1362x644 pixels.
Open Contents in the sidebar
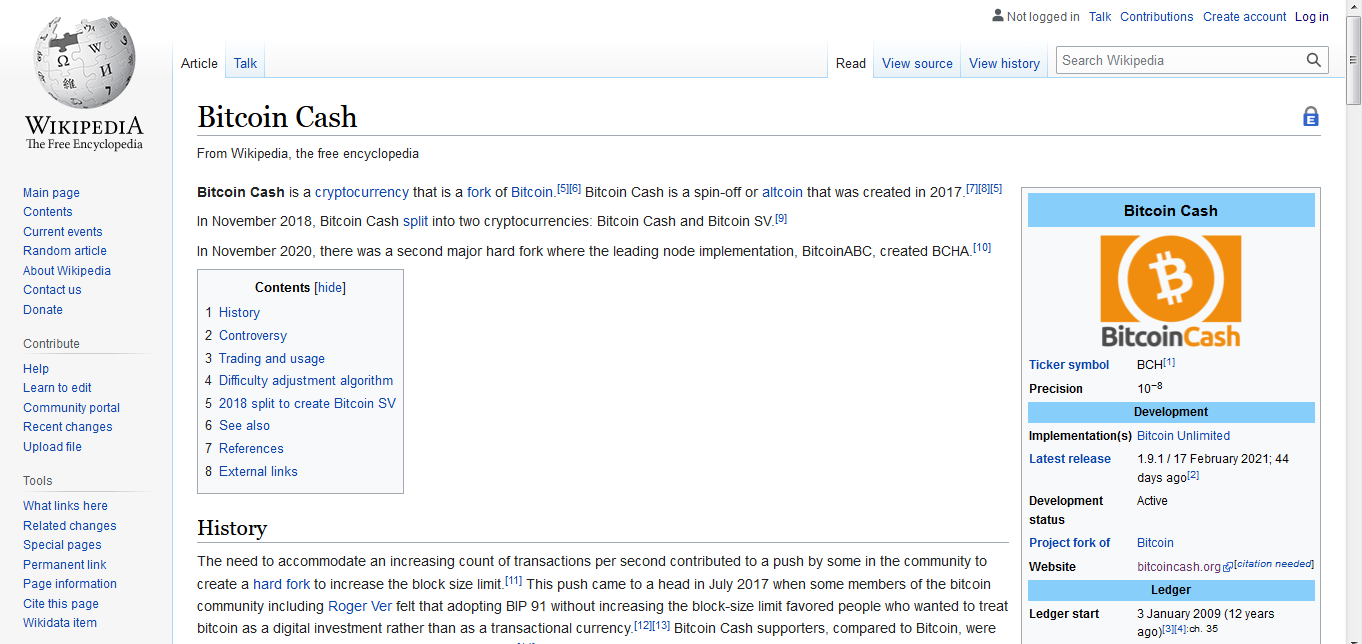click(47, 212)
